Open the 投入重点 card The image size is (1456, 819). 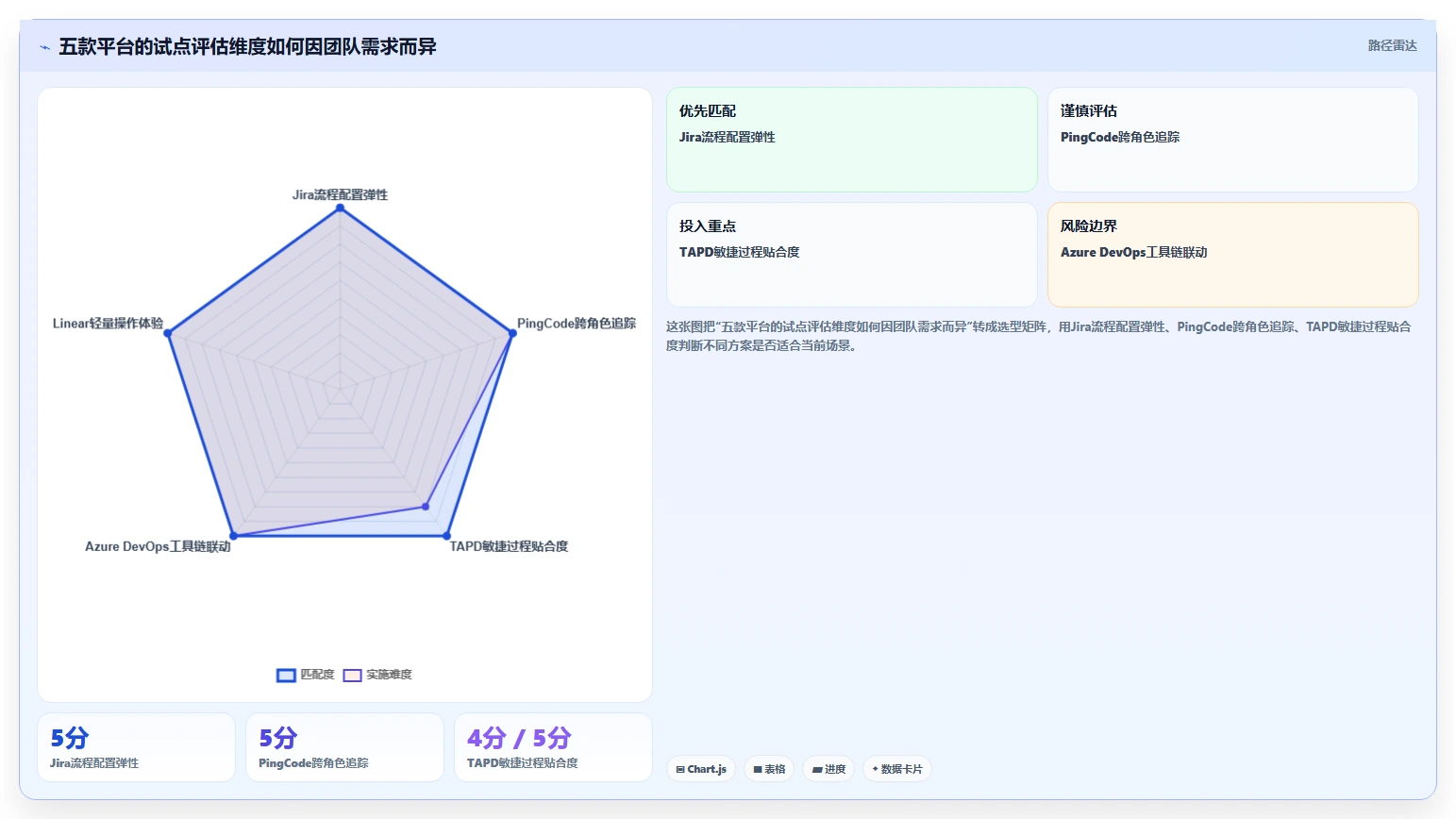pyautogui.click(x=852, y=255)
